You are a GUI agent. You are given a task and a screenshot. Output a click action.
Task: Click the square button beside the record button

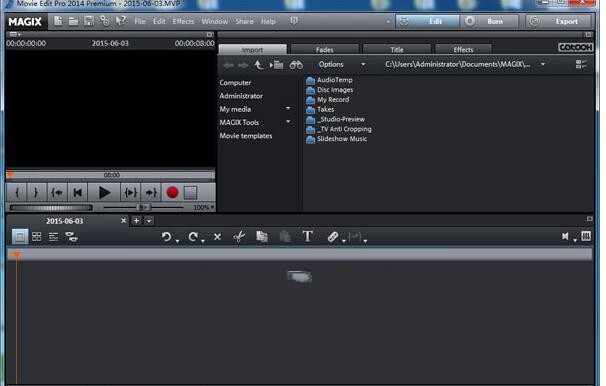[x=190, y=192]
